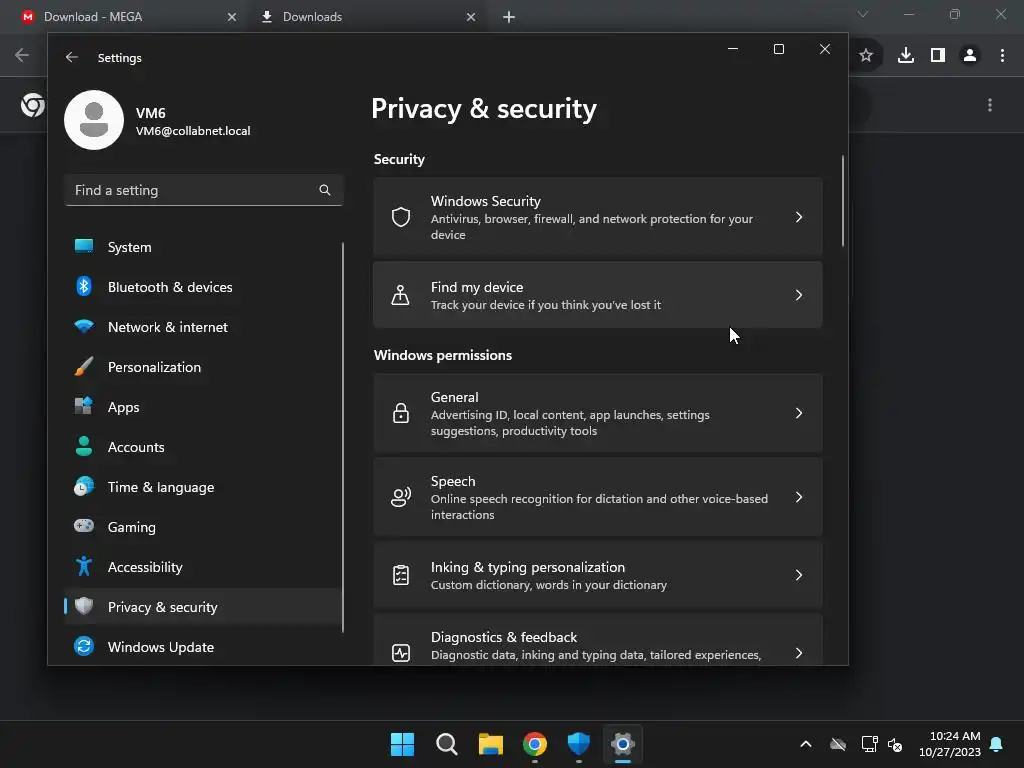Click the Accounts person icon

coord(84,446)
